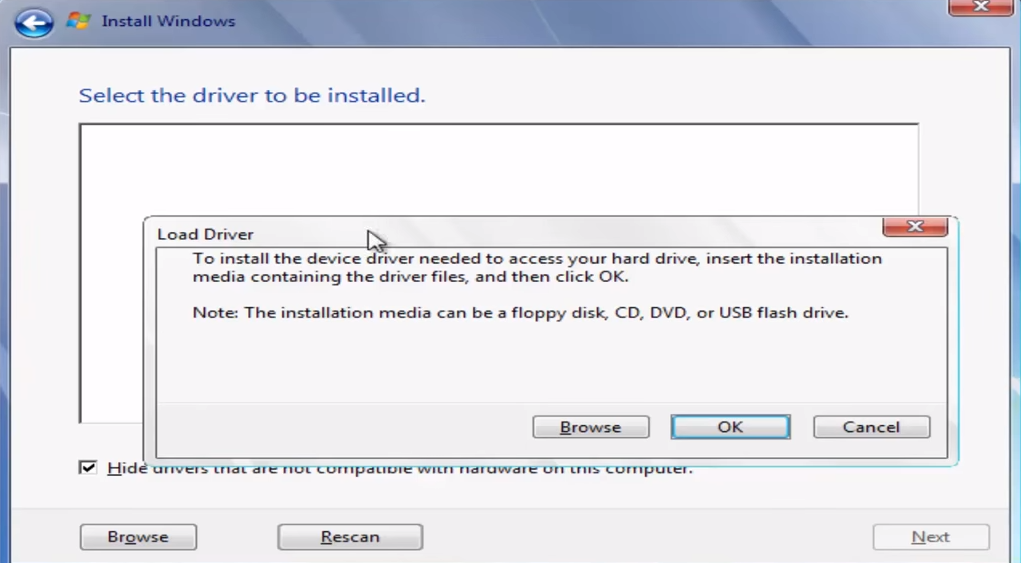This screenshot has height=564, width=1021.
Task: Cancel the Load Driver dialog
Action: click(871, 427)
